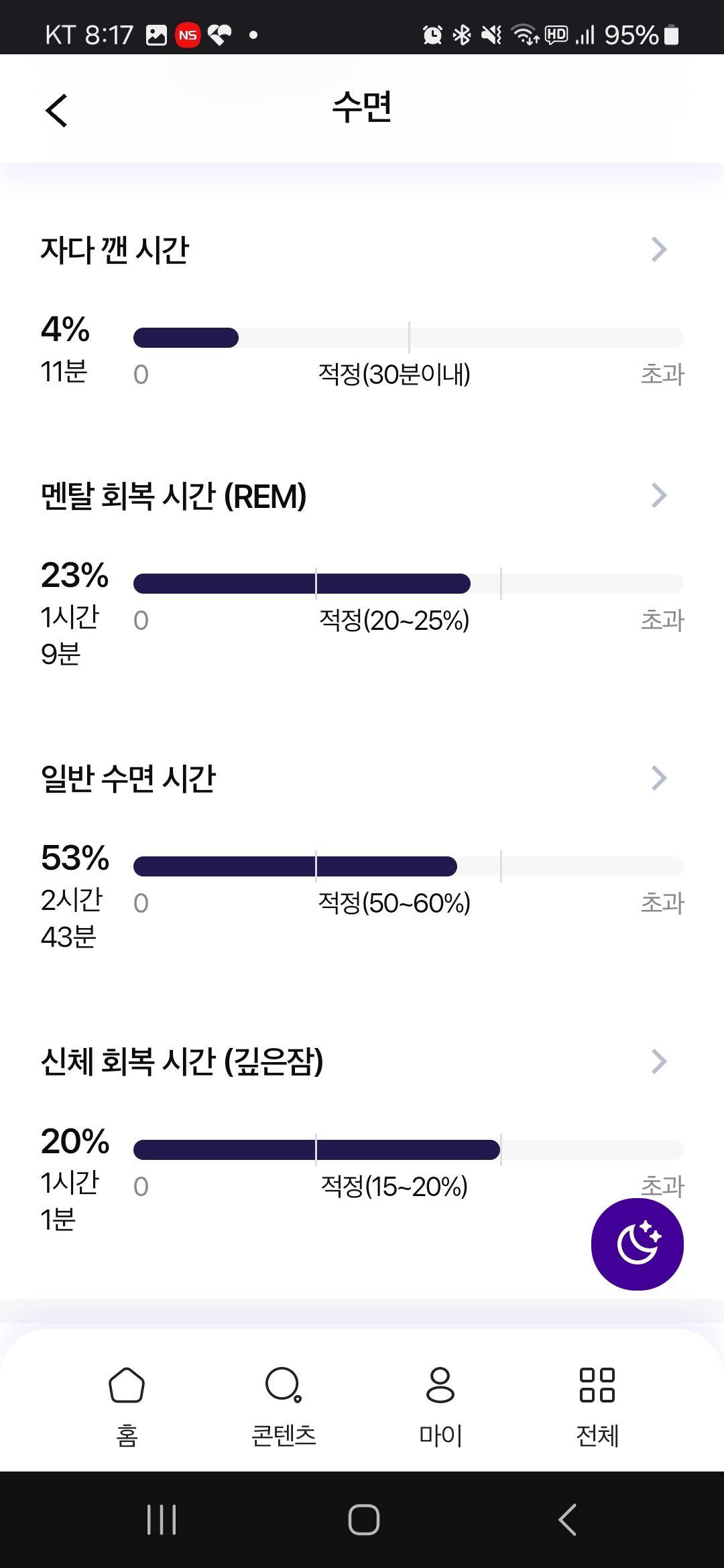The image size is (724, 1568).
Task: Click the 일반 수면 53% progress bar
Action: (x=408, y=866)
